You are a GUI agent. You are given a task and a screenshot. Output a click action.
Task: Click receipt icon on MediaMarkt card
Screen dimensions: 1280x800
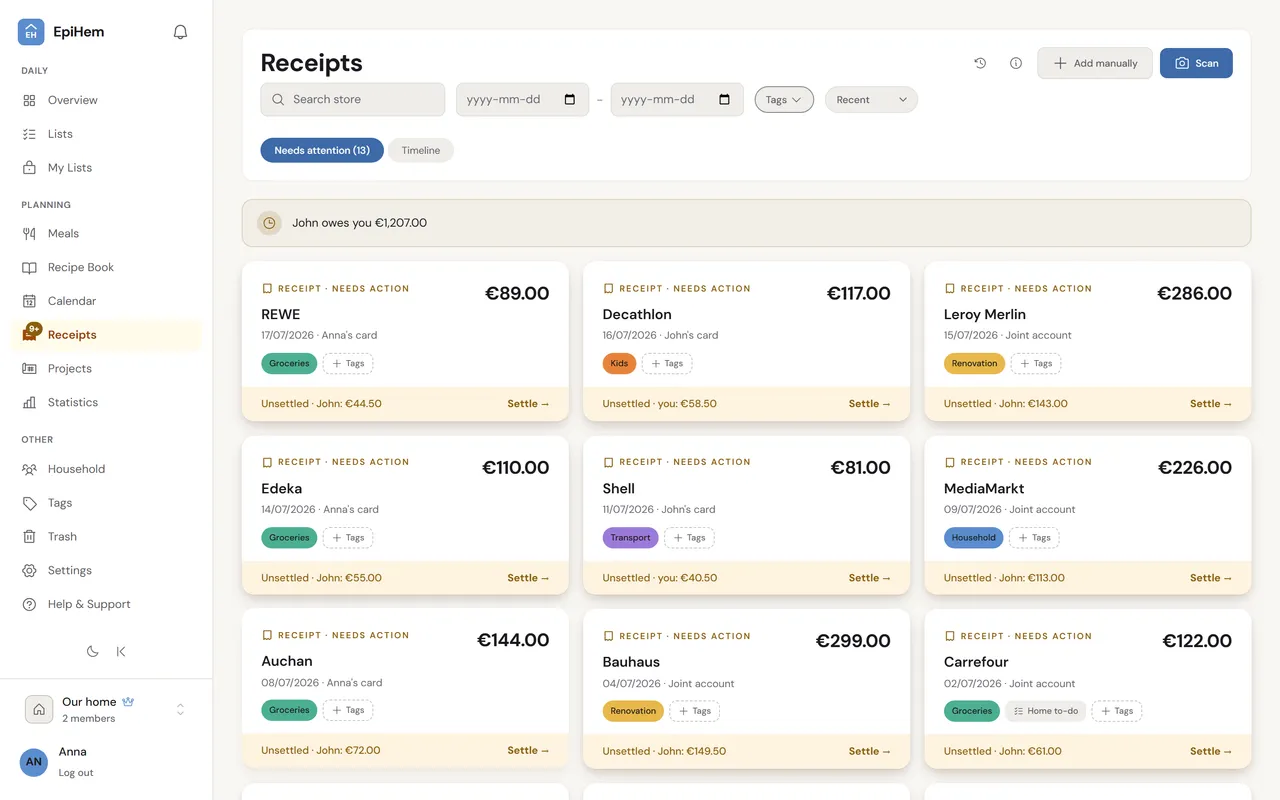[950, 462]
